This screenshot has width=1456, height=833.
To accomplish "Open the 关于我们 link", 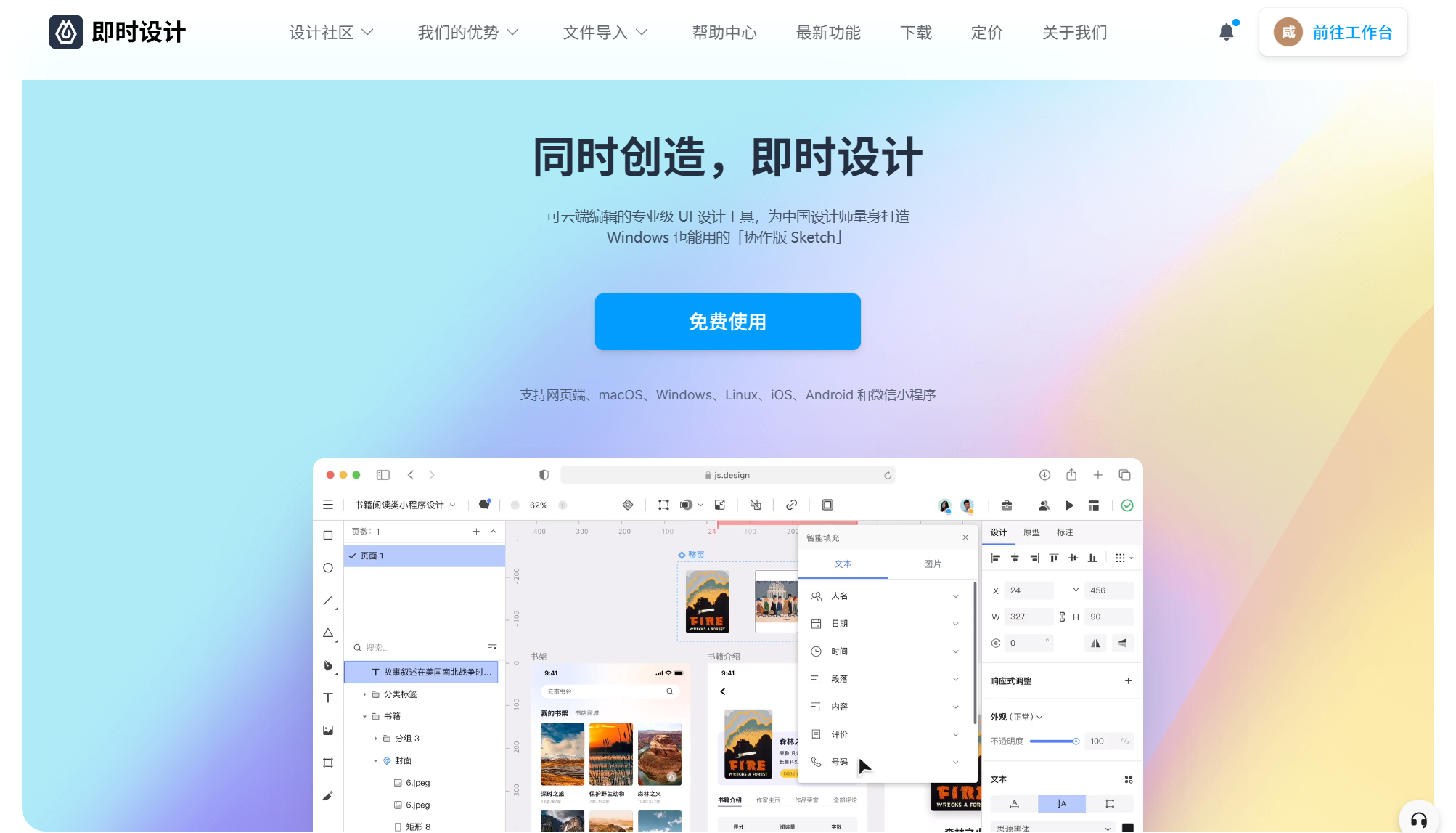I will tap(1075, 33).
